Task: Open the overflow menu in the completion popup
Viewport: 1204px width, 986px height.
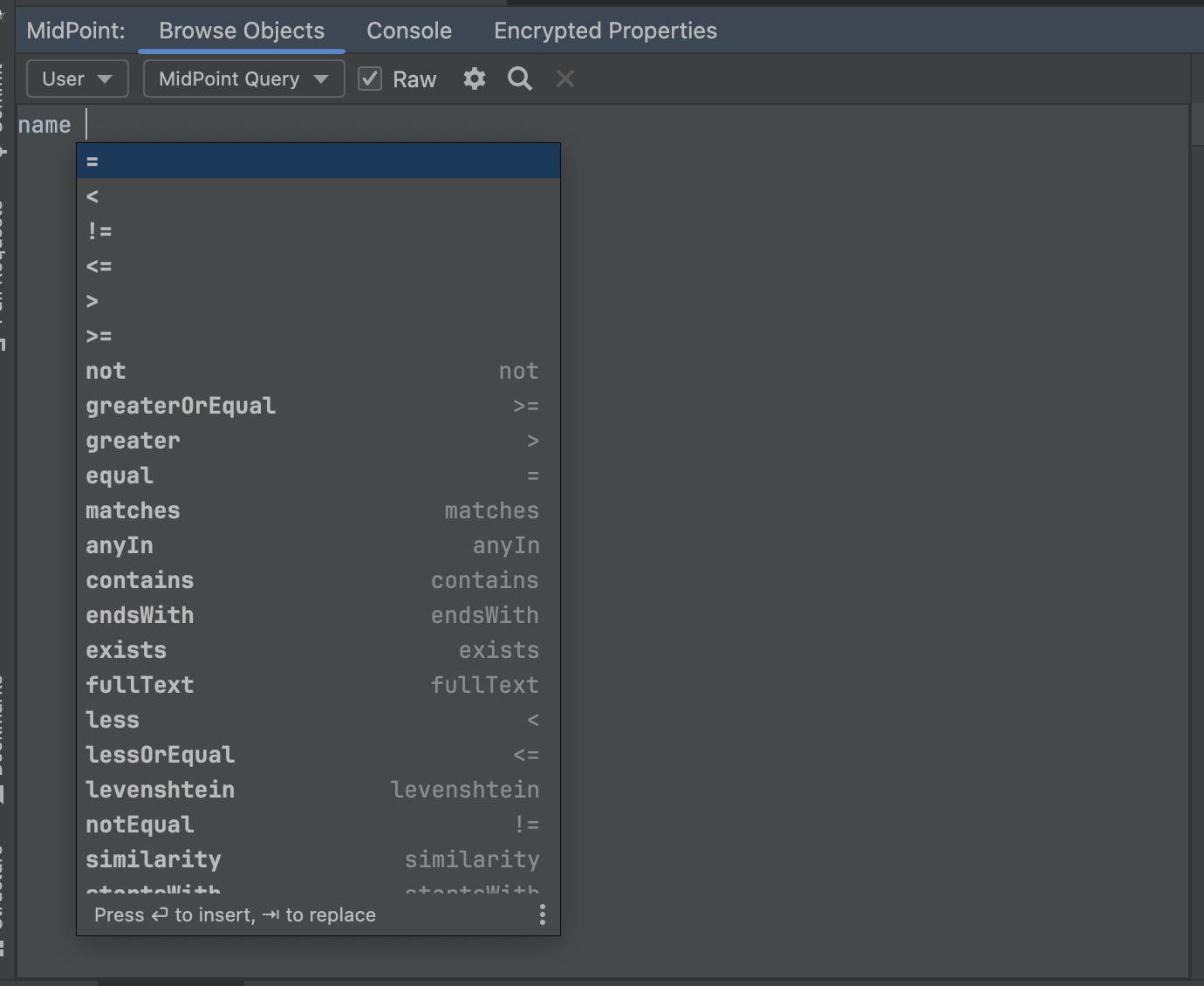Action: pyautogui.click(x=542, y=914)
